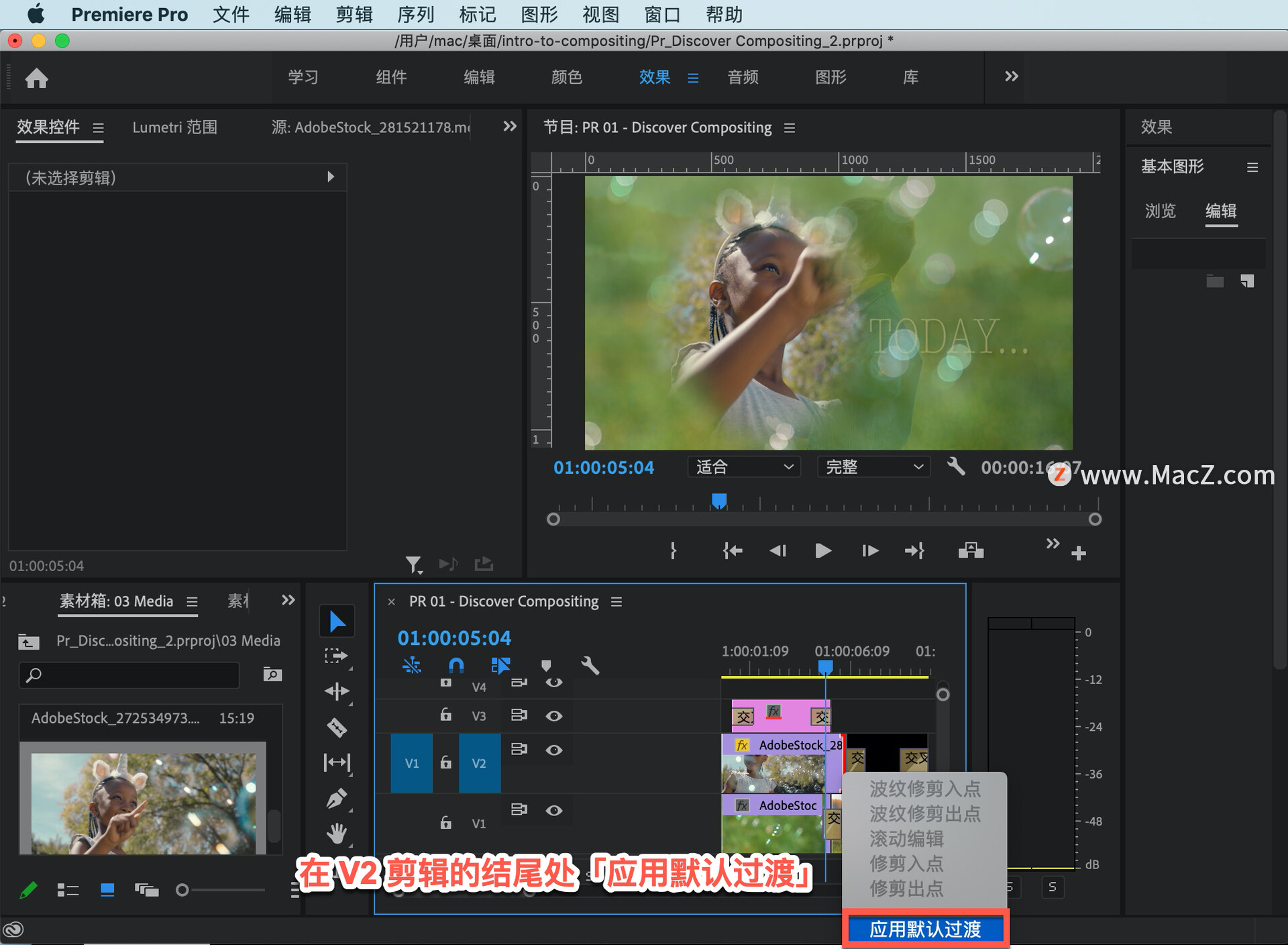Expand overflow tabs in Effect Controls group
Image resolution: width=1288 pixels, height=949 pixels.
tap(510, 126)
